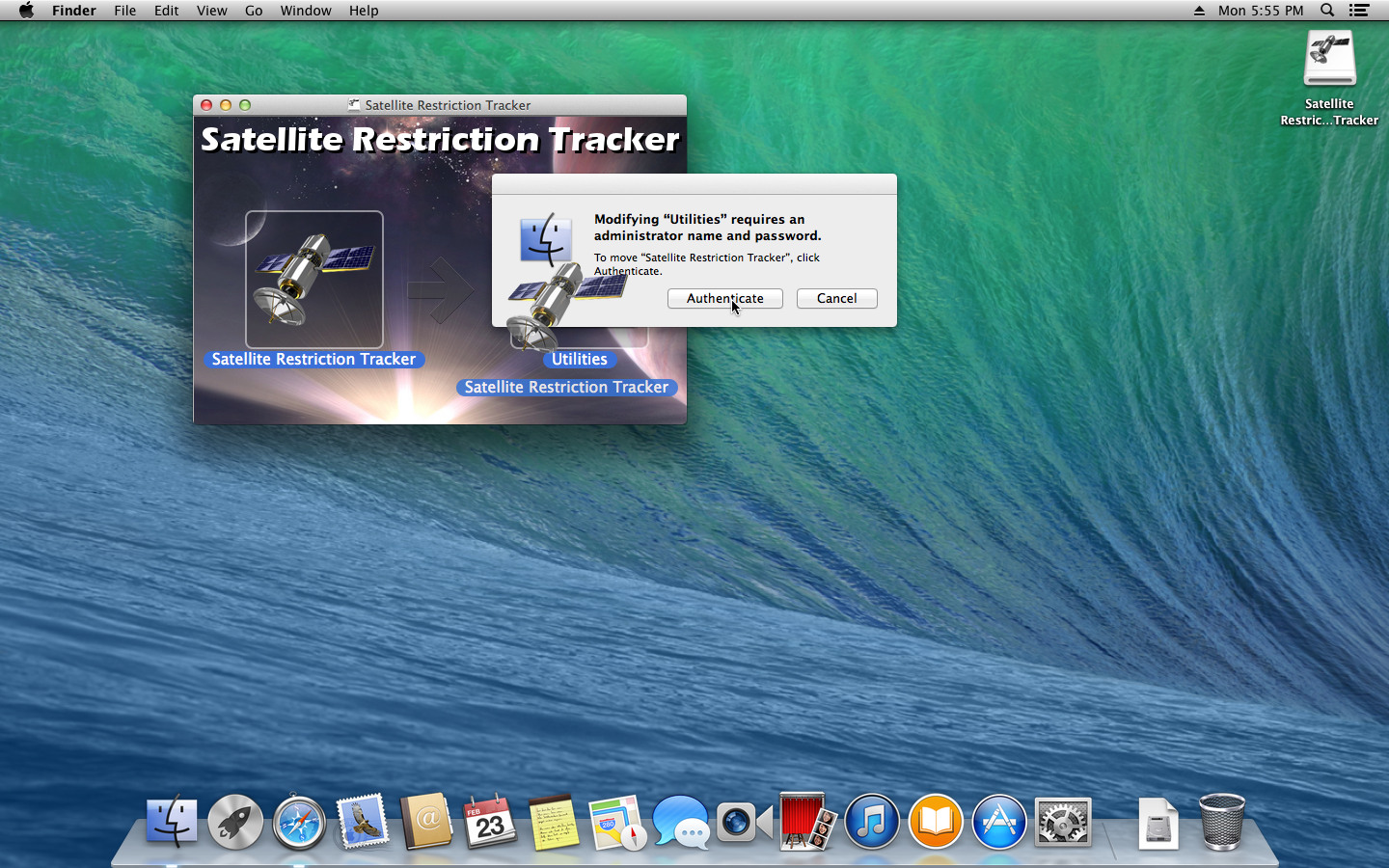Open the Go menu
1389x868 pixels.
click(x=254, y=11)
